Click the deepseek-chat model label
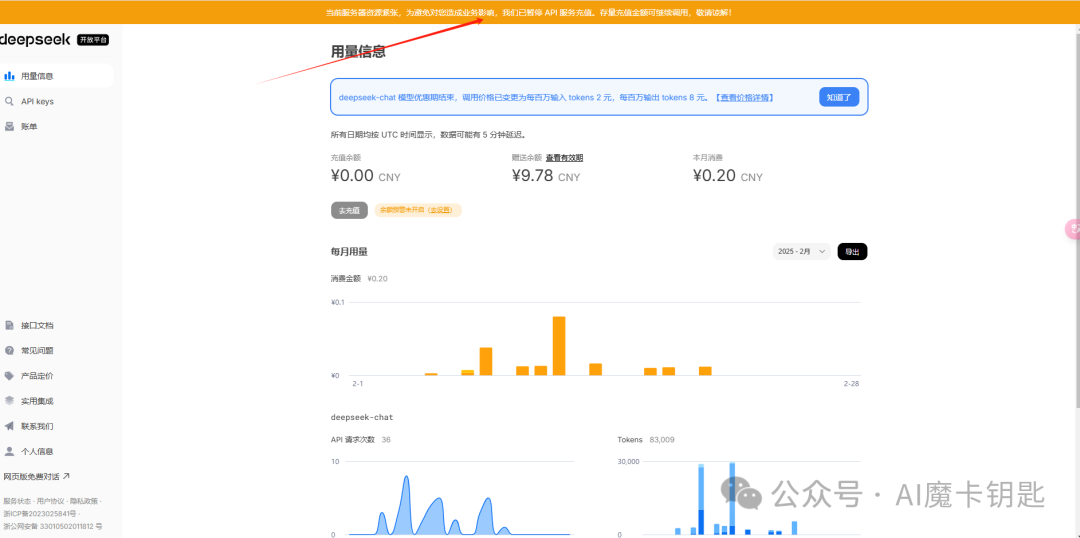The image size is (1080, 538). click(362, 417)
